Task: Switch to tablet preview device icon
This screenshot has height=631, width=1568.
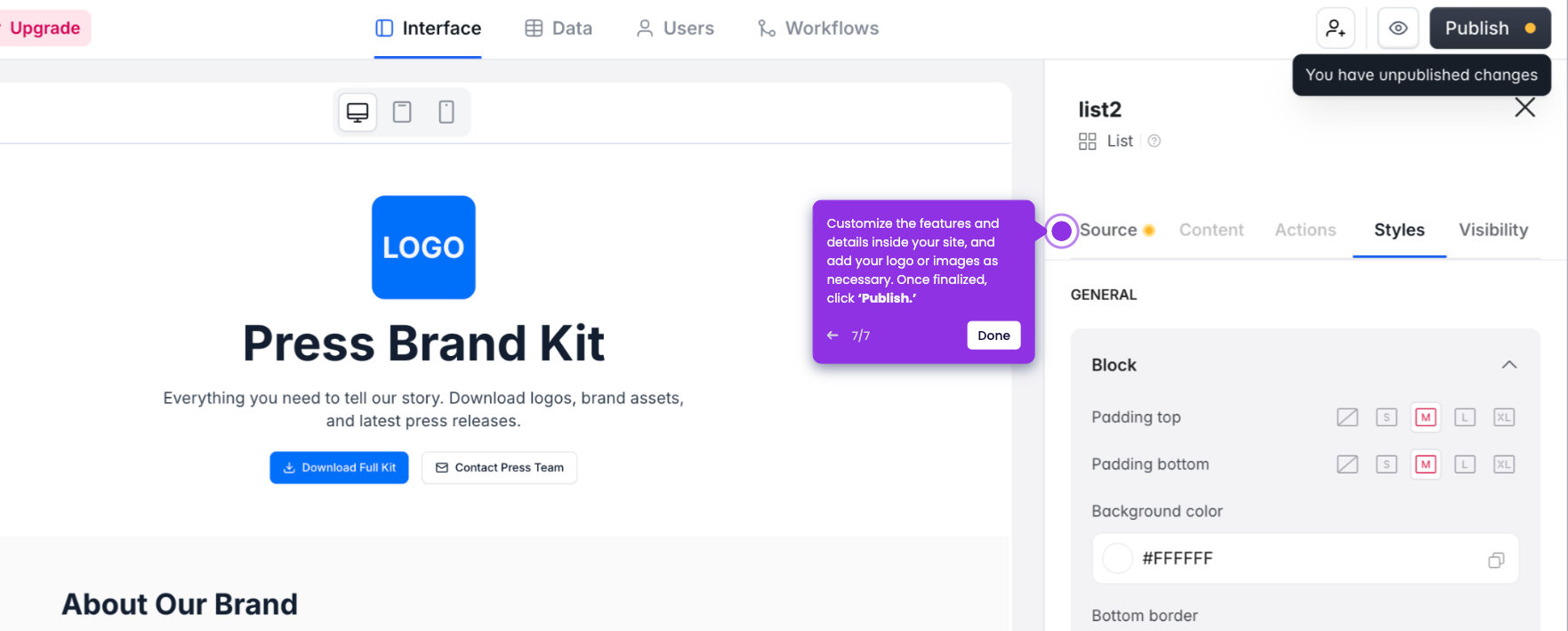Action: (402, 112)
